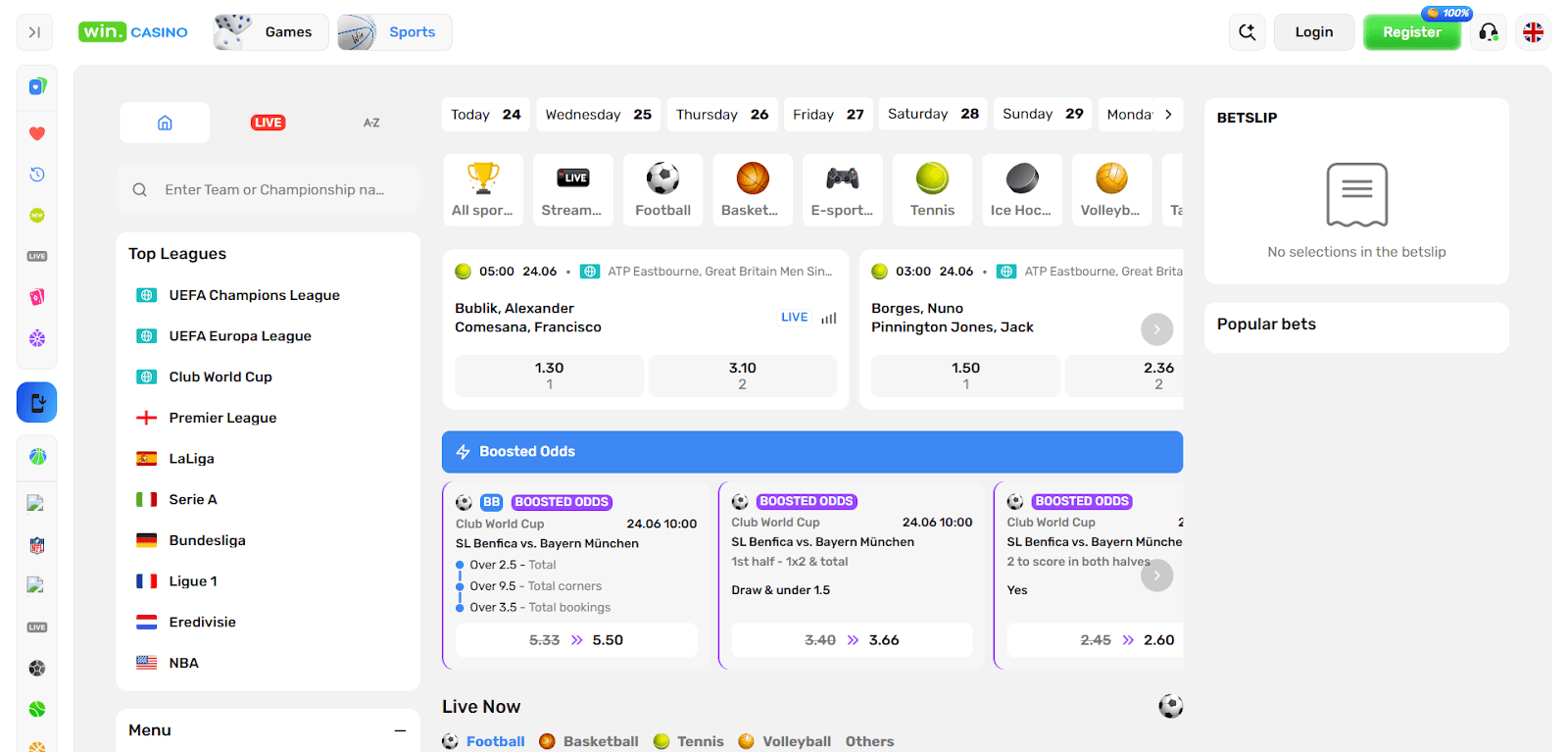Screen dimensions: 1568x752
Task: Open Ligue 1 league
Action: (x=193, y=581)
